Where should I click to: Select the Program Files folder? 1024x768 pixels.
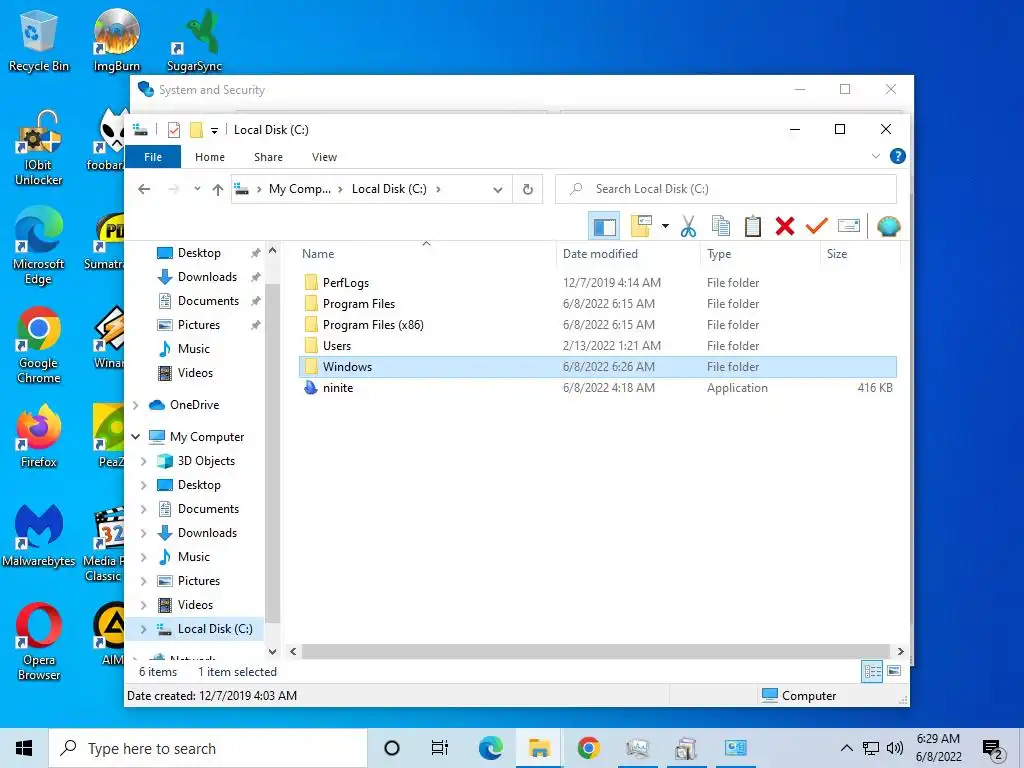tap(359, 304)
